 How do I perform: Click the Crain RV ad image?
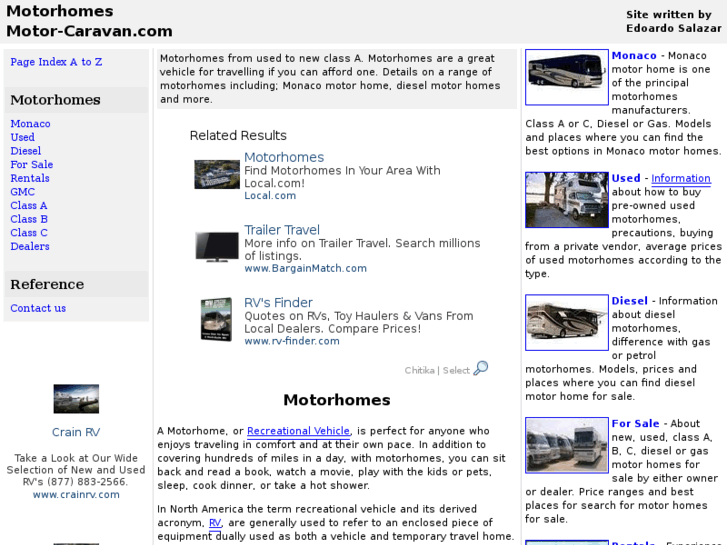point(76,399)
